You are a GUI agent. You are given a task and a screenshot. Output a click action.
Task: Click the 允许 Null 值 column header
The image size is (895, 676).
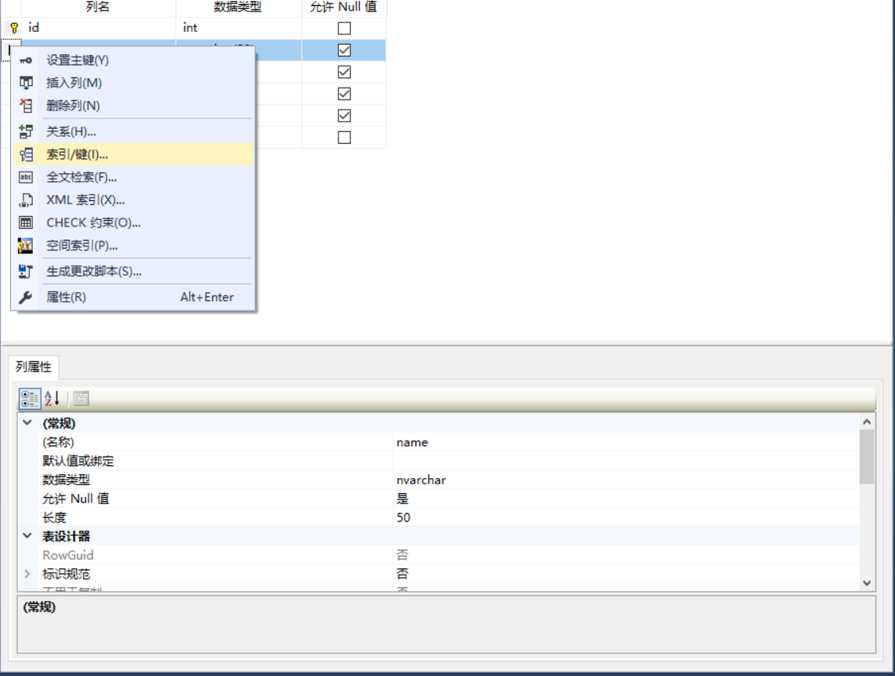(x=344, y=7)
